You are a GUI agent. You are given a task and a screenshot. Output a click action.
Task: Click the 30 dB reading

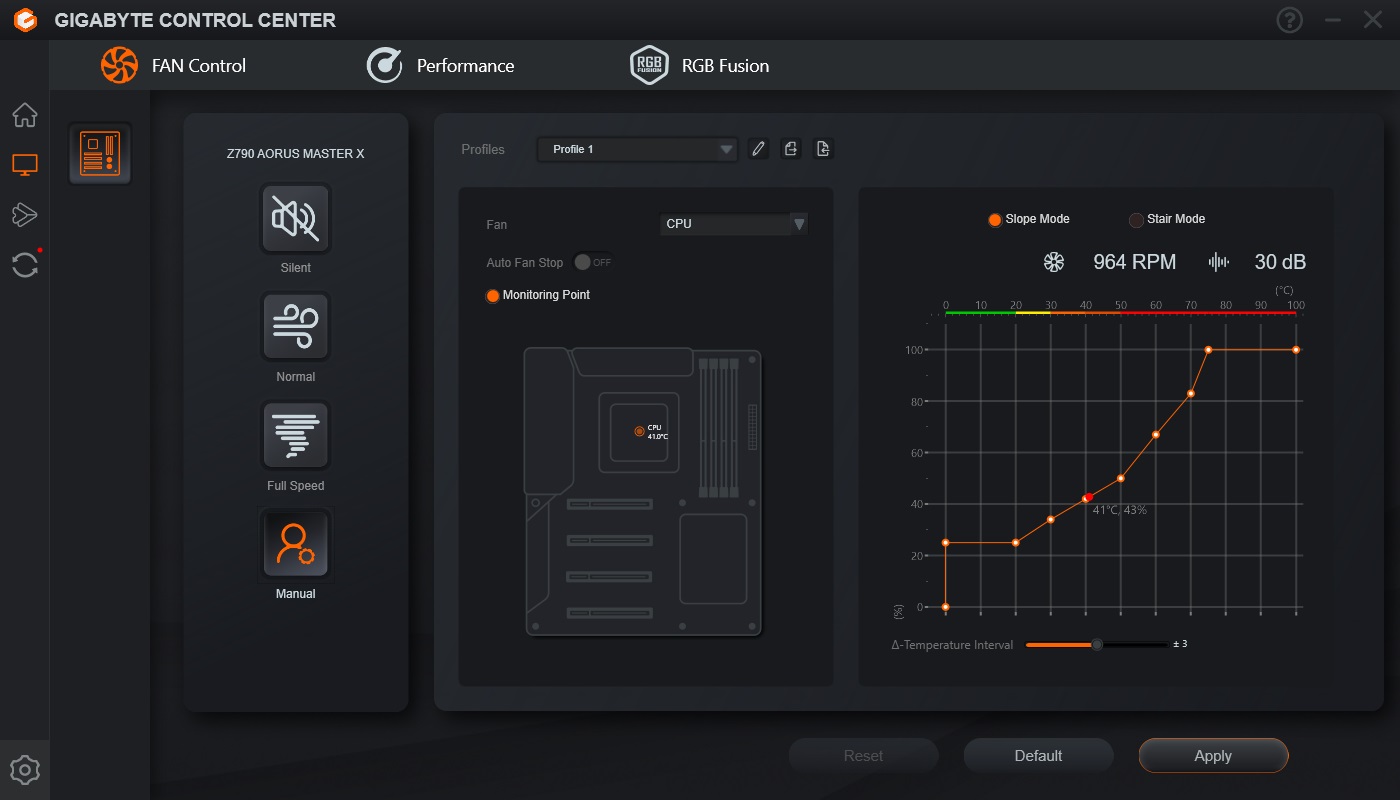[1280, 262]
